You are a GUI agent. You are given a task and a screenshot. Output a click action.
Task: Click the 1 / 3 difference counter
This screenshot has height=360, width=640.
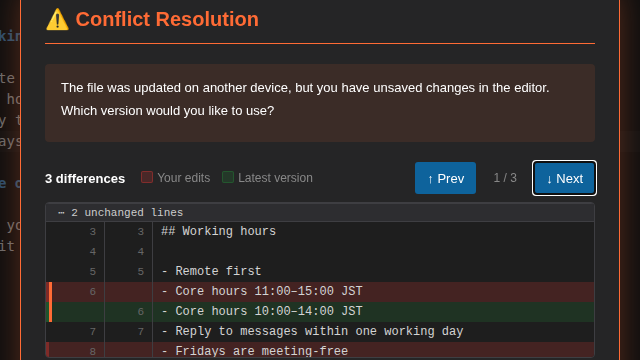[505, 178]
